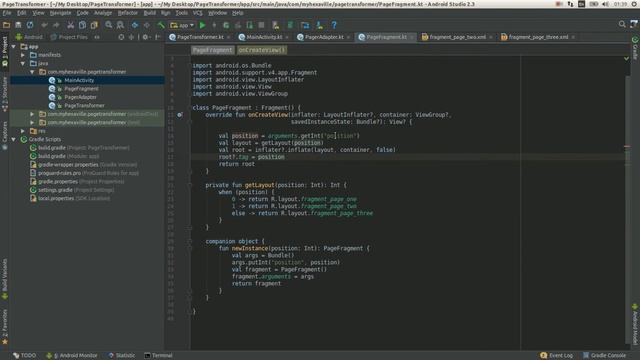Switch to fragment_page_three.xml tab

click(538, 37)
